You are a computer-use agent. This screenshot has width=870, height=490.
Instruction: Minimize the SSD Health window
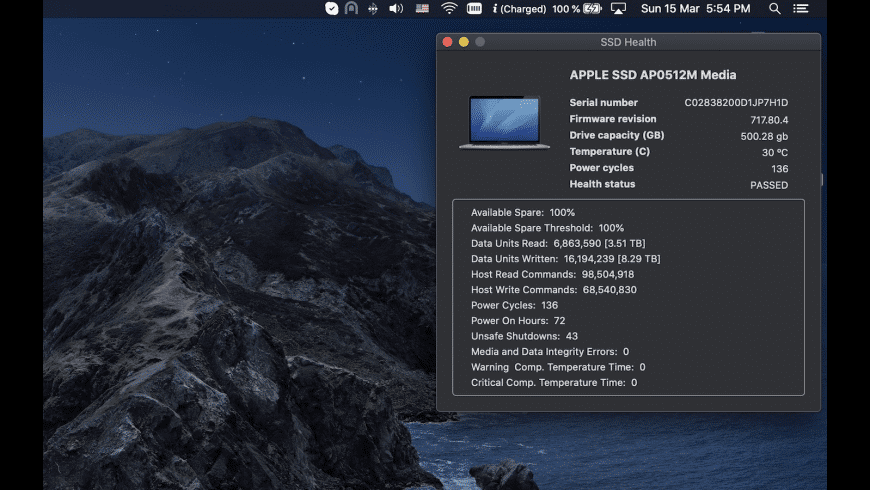click(464, 42)
